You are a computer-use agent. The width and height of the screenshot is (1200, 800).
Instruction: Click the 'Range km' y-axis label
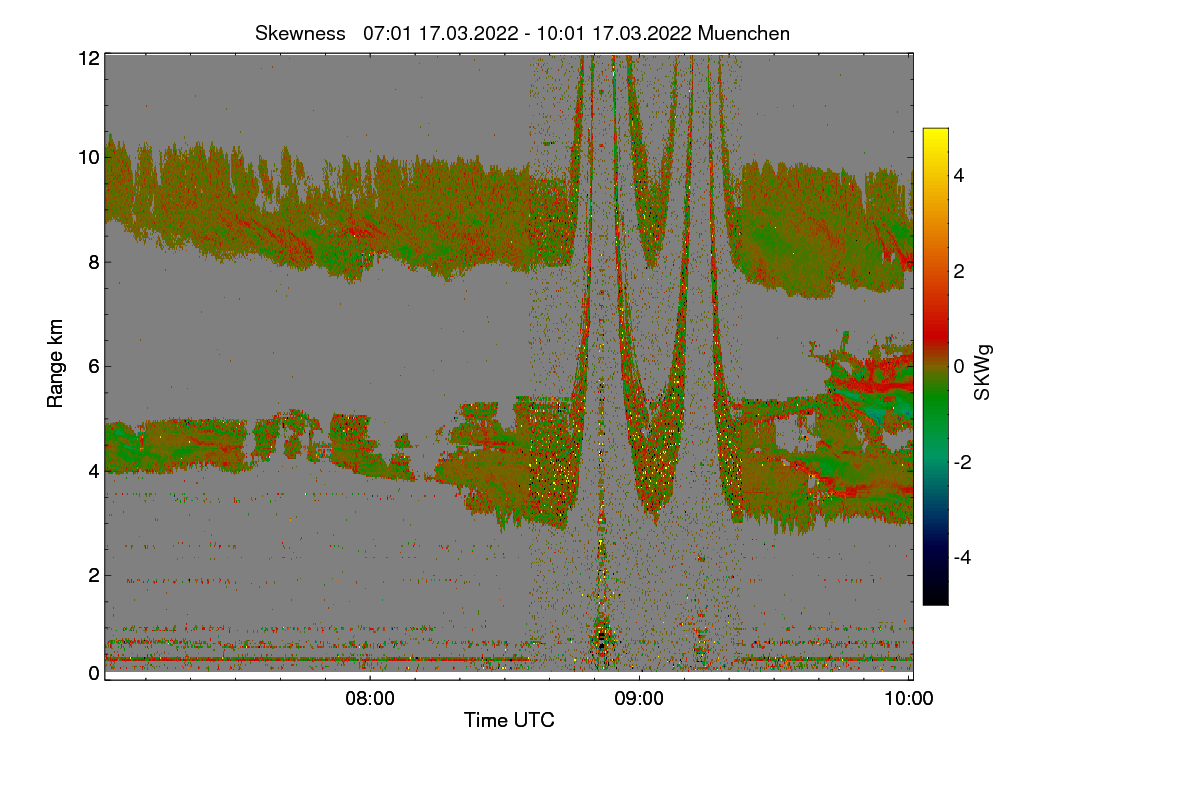56,364
